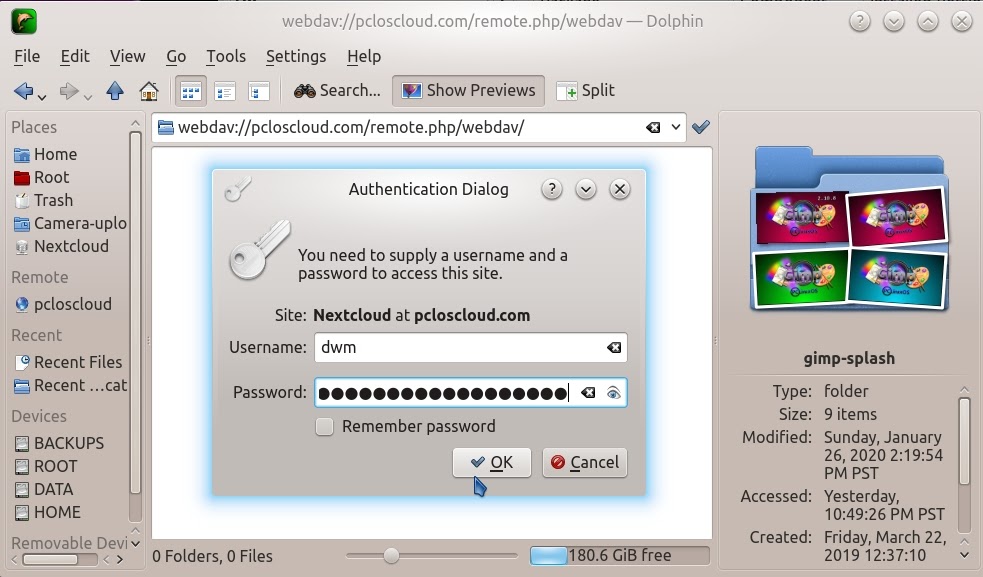Cancel the Authentication Dialog

point(585,463)
